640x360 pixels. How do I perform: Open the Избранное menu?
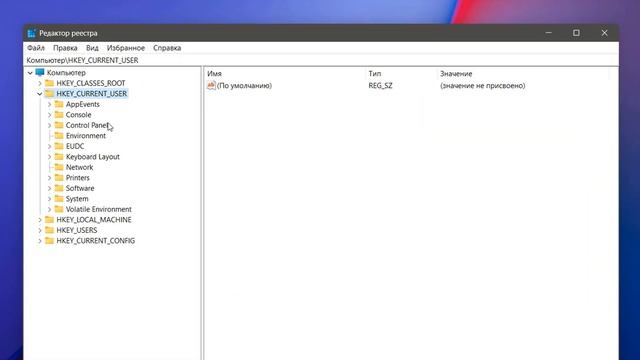click(x=126, y=48)
